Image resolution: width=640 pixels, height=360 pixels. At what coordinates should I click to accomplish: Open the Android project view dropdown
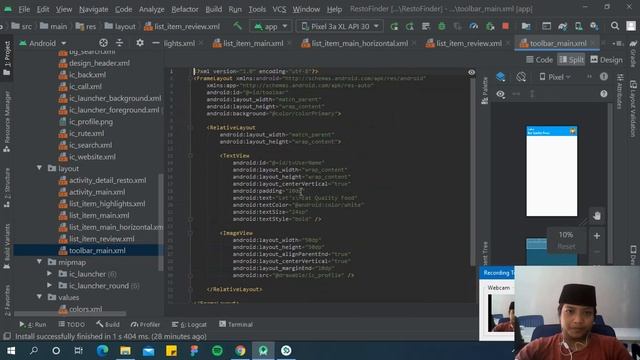(43, 43)
